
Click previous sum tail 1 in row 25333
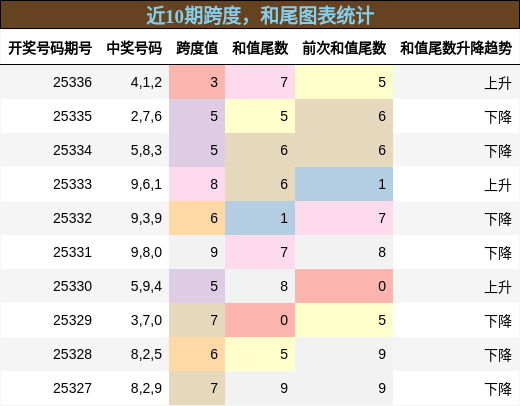point(344,184)
